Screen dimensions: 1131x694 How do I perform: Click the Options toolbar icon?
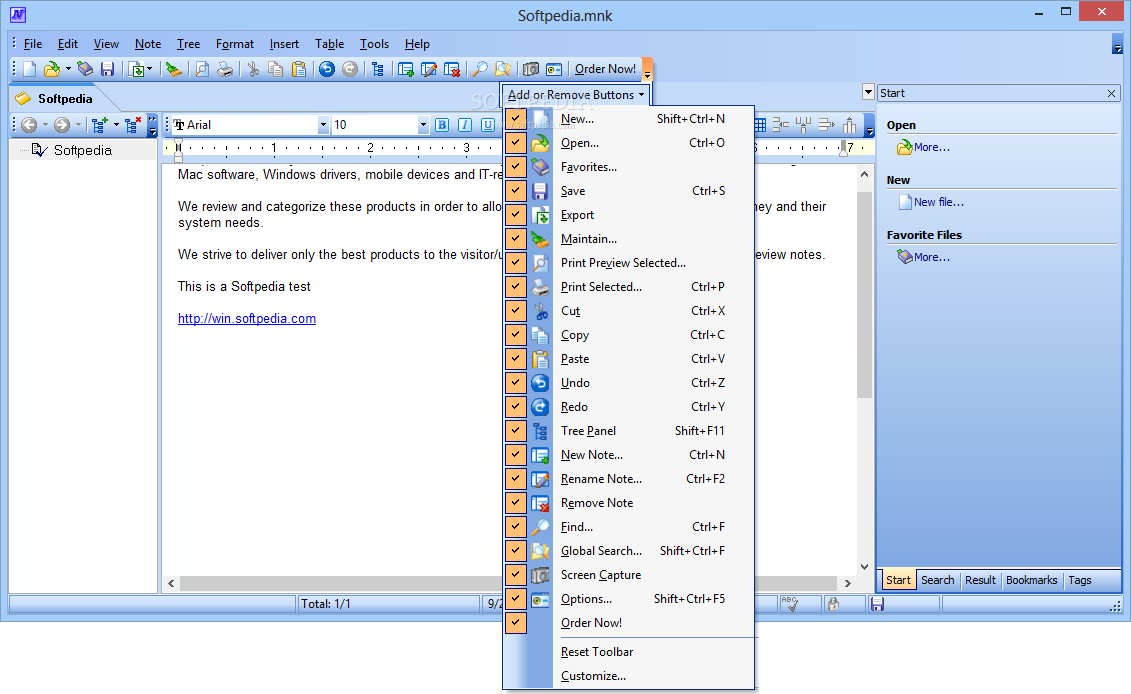554,69
